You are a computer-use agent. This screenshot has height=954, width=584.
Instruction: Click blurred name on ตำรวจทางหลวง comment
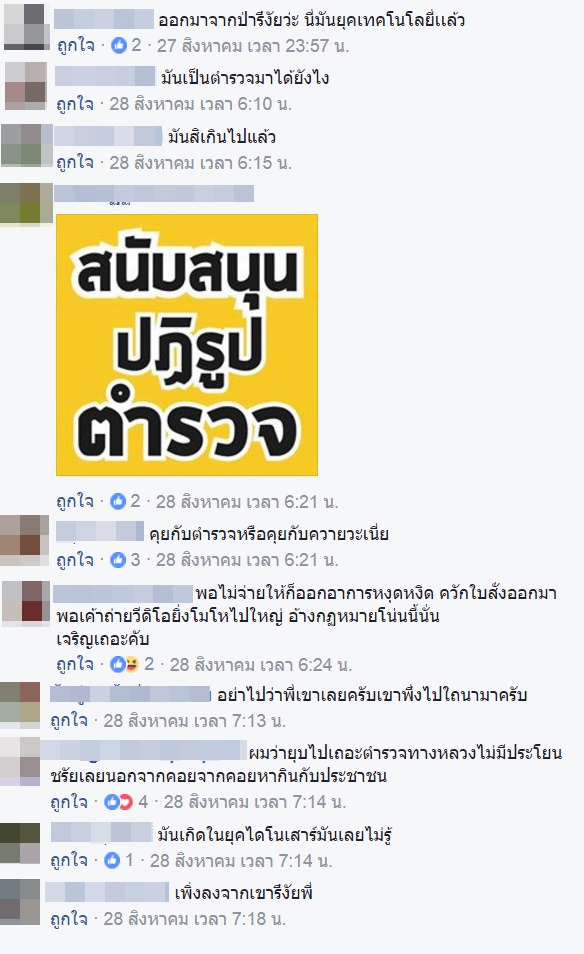144,750
